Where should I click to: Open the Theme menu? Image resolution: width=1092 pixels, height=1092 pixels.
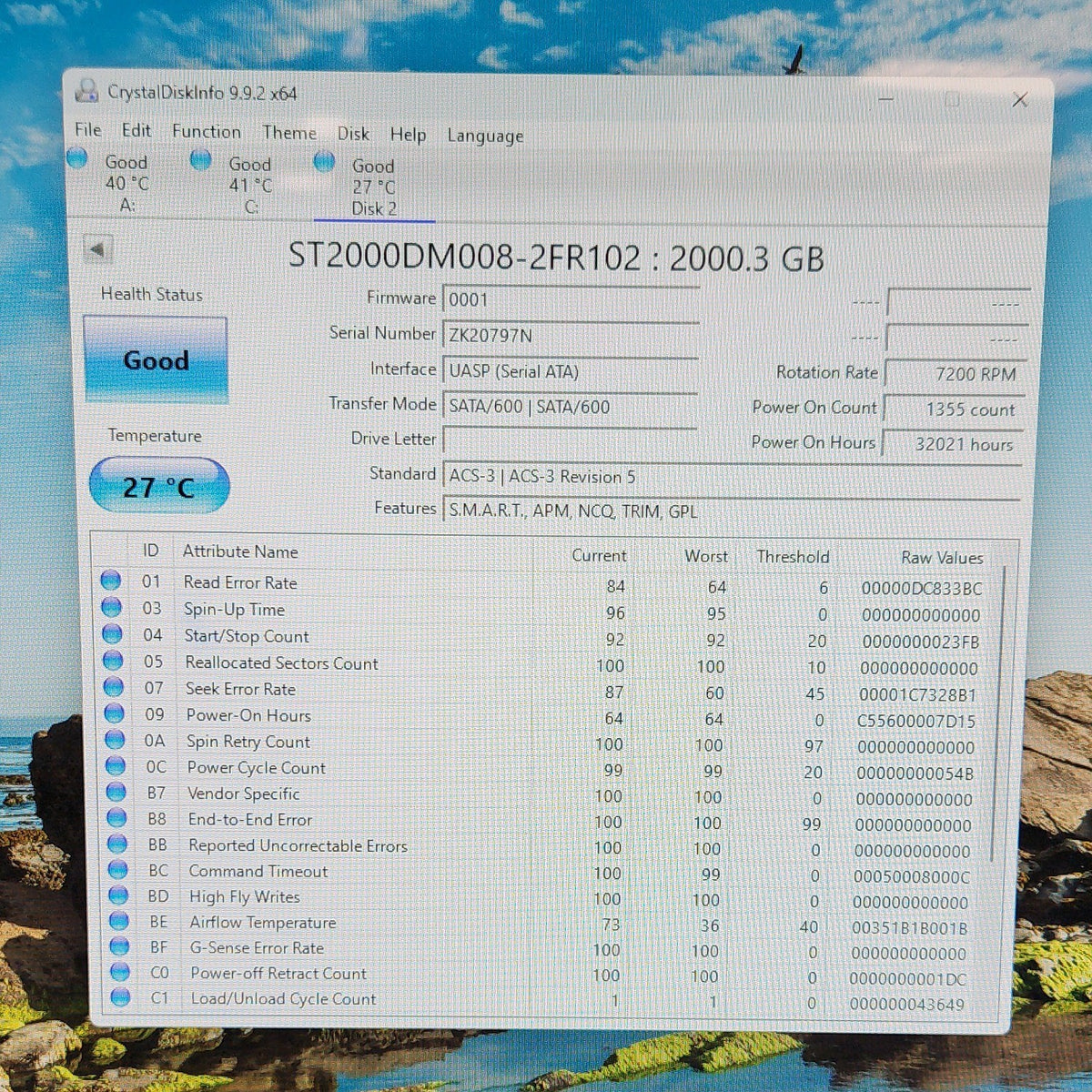click(x=289, y=133)
